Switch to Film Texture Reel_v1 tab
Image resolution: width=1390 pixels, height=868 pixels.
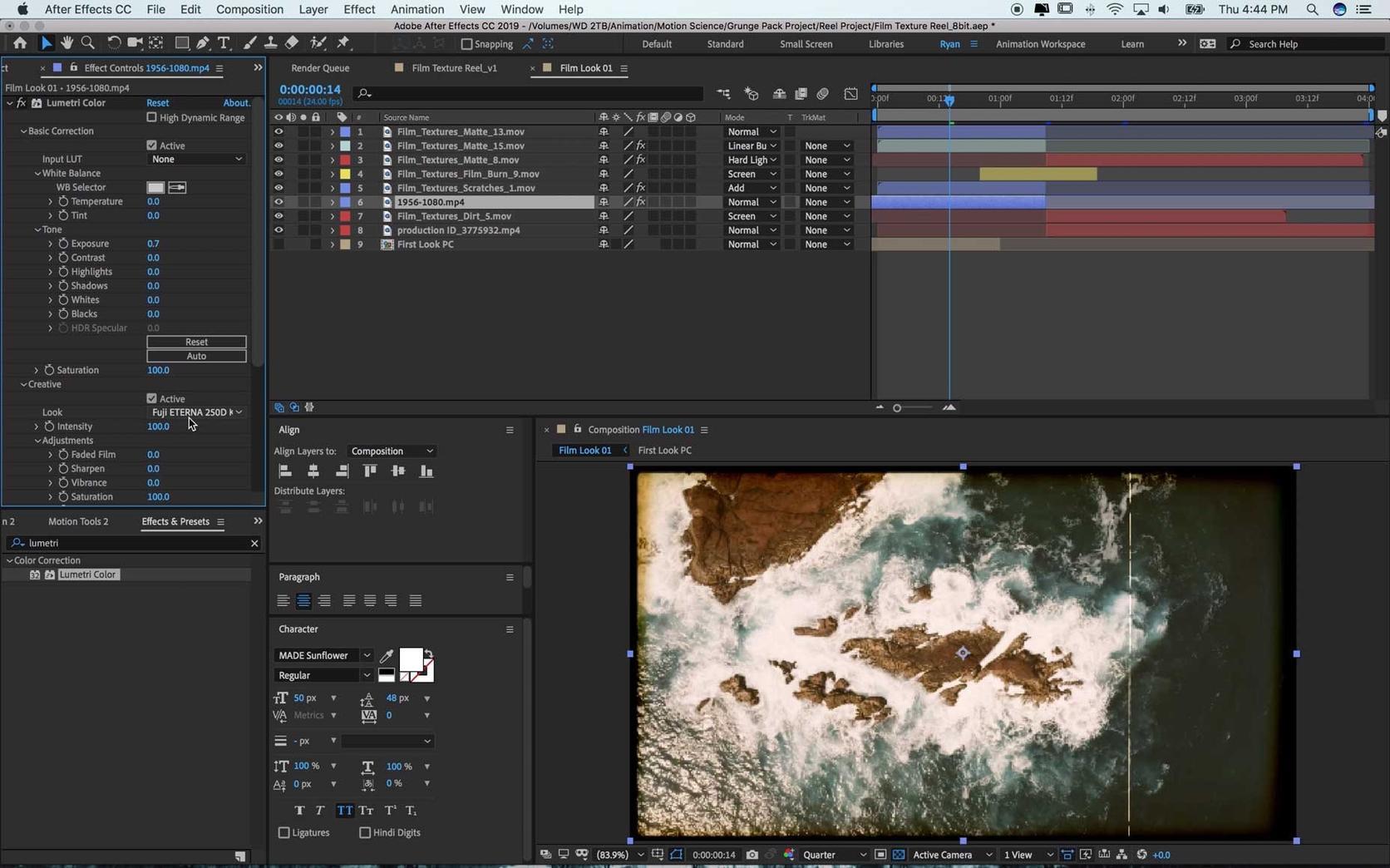click(x=454, y=68)
